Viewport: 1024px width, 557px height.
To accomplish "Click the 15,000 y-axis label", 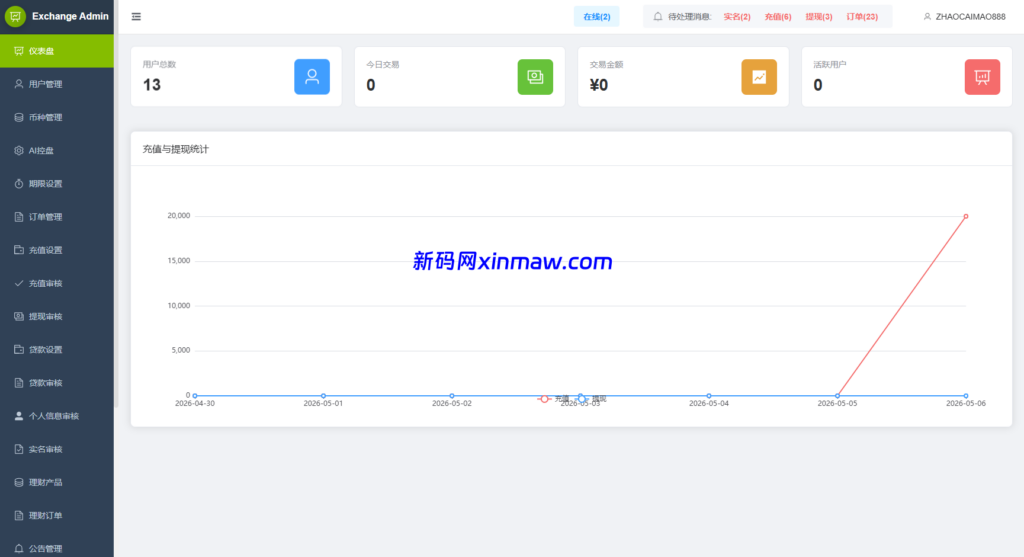I will pyautogui.click(x=178, y=261).
